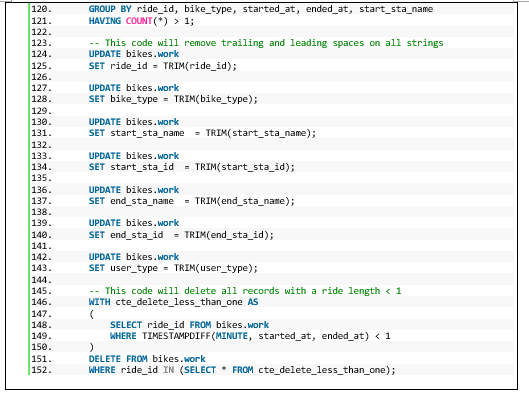Click line number 142
This screenshot has height=395, width=529.
click(42, 257)
